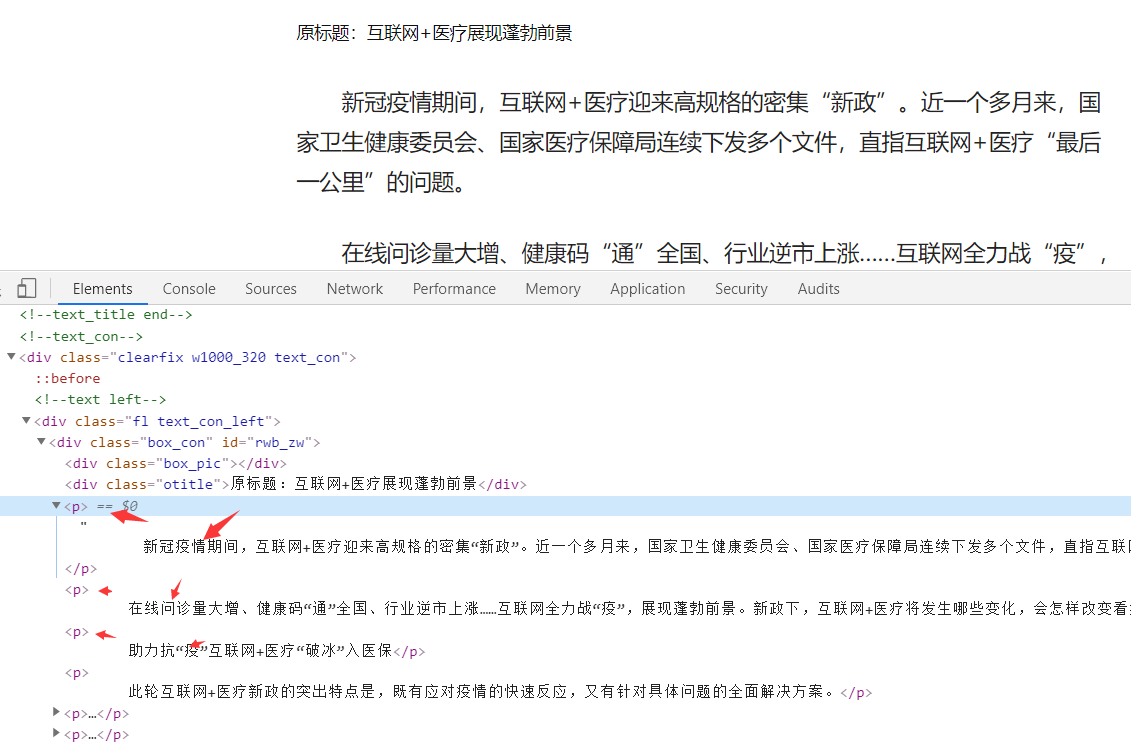The width and height of the screenshot is (1131, 748).
Task: Toggle the device toolbar icon
Action: click(x=26, y=288)
